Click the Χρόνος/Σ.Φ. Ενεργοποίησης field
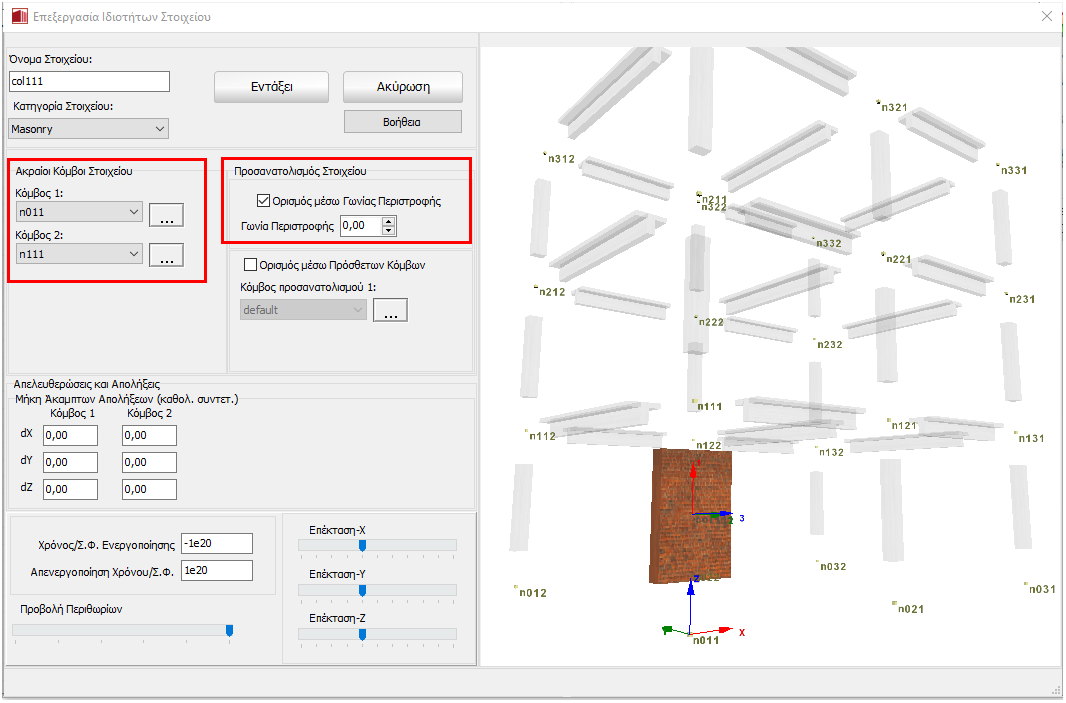 point(217,543)
